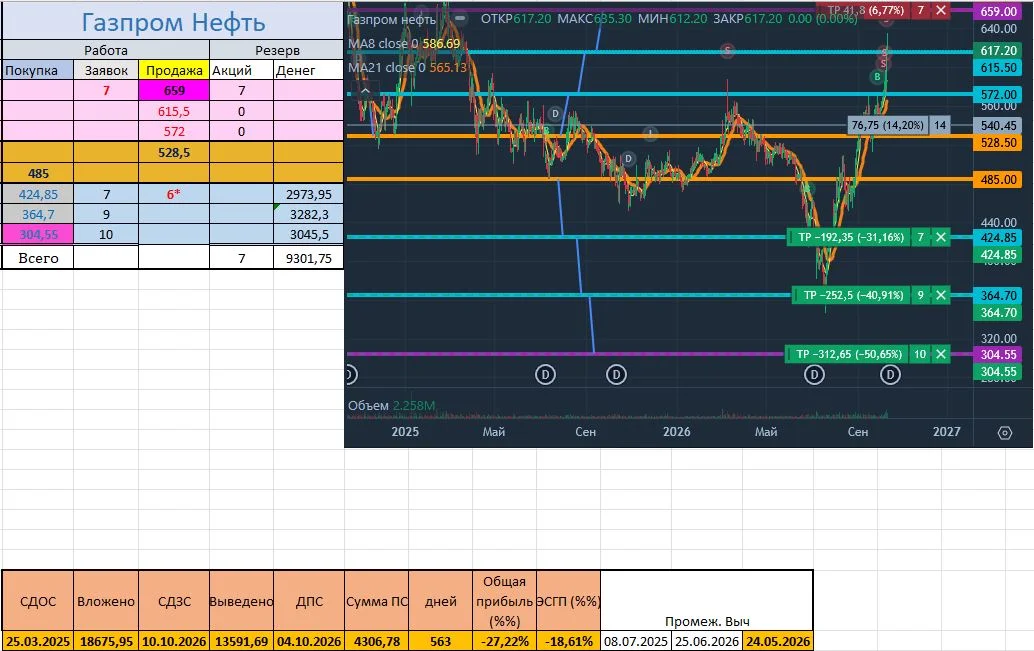Select the MA8 close 0 indicator legend
1034x651 pixels.
(404, 44)
